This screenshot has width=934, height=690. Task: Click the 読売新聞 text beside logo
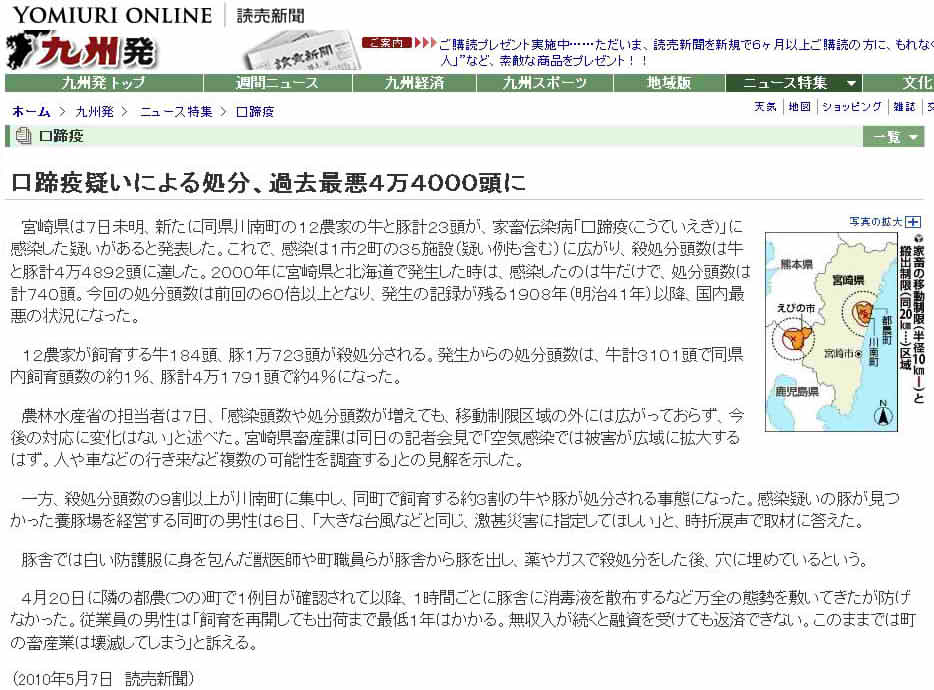click(x=271, y=15)
